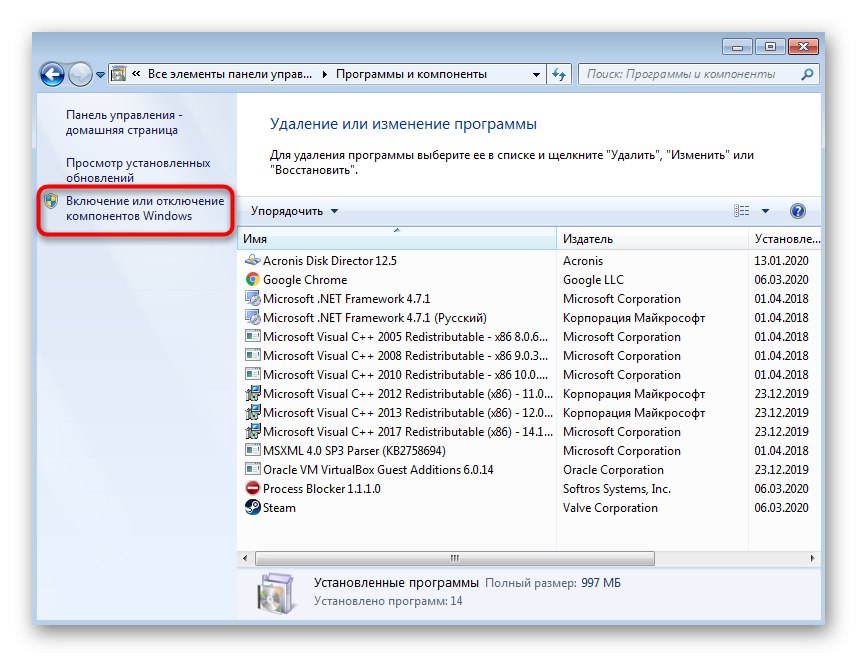This screenshot has width=857, height=657.
Task: Click the red Process Blocker icon
Action: [x=253, y=488]
